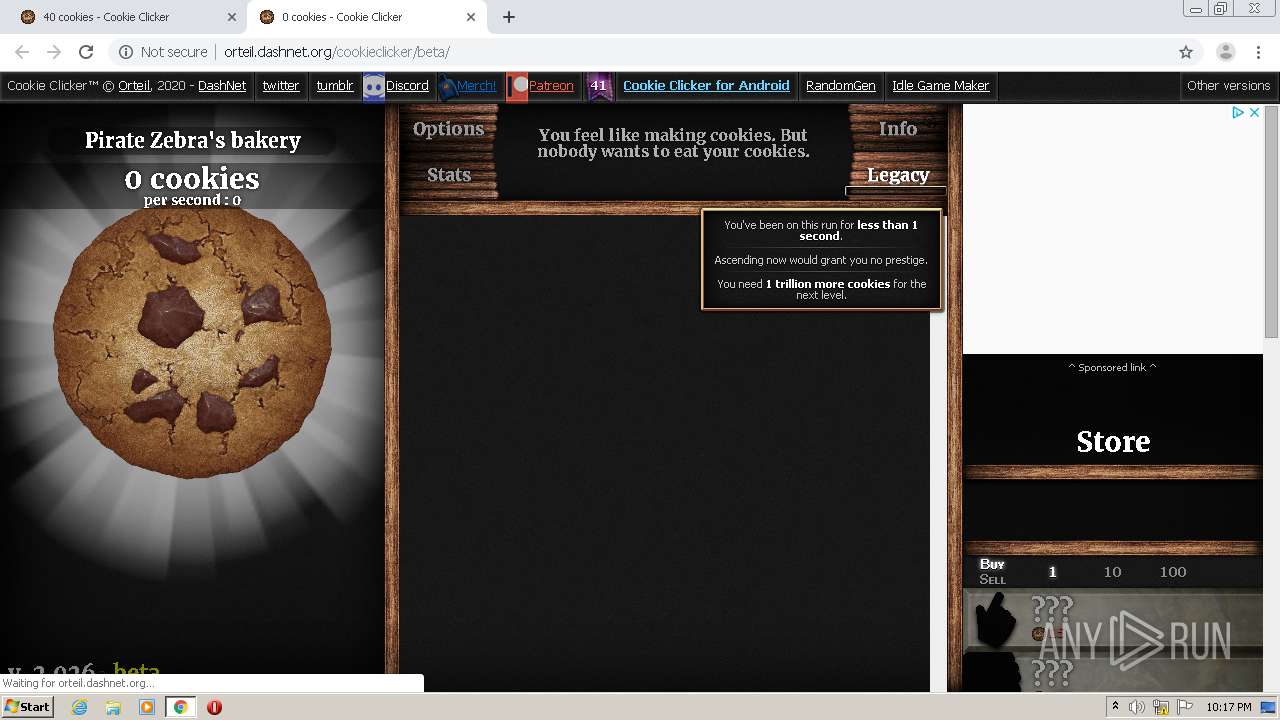Viewport: 1280px width, 720px height.
Task: Select the Sell mode
Action: click(993, 579)
